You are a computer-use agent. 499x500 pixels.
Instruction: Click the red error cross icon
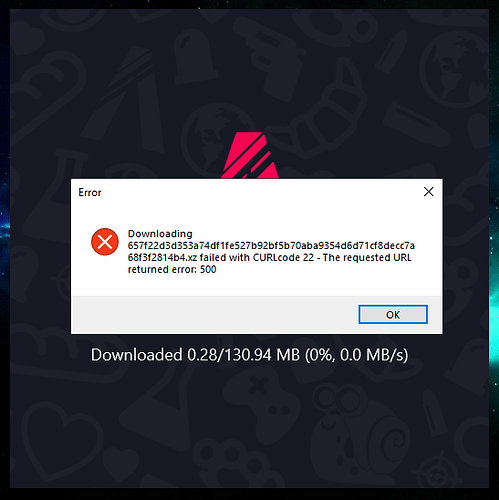[x=105, y=242]
